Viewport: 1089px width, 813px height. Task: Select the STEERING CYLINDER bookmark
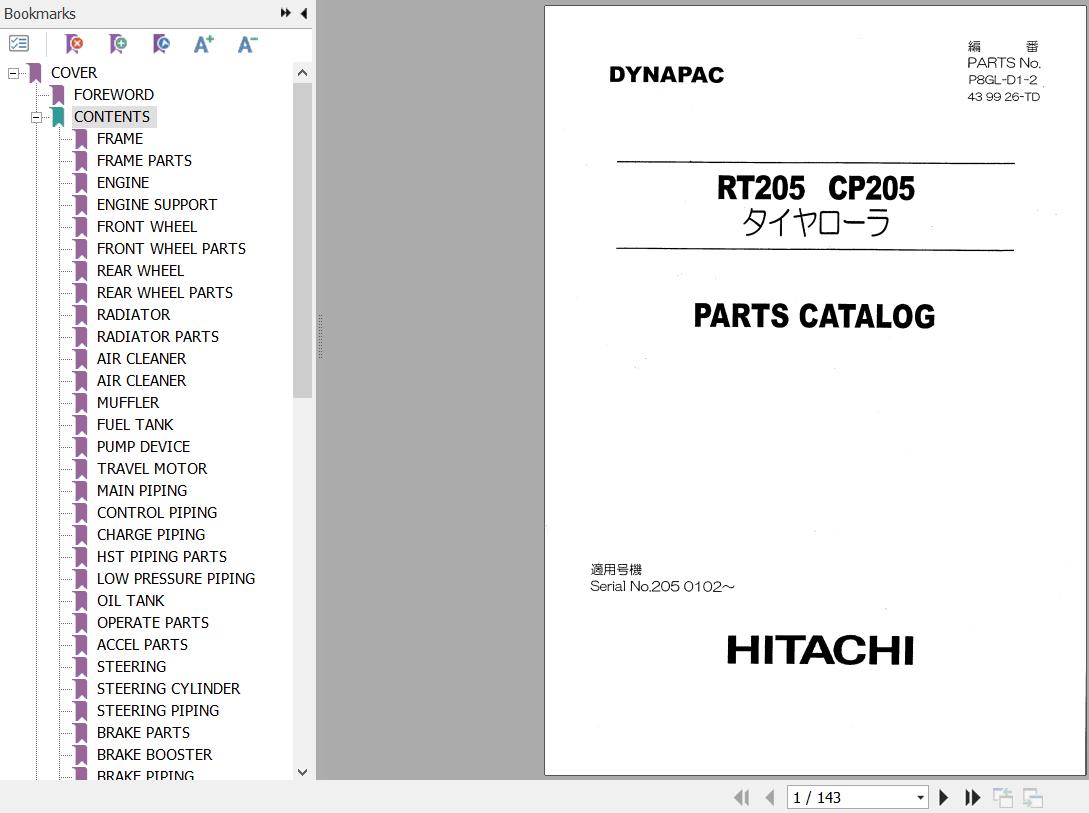[168, 689]
